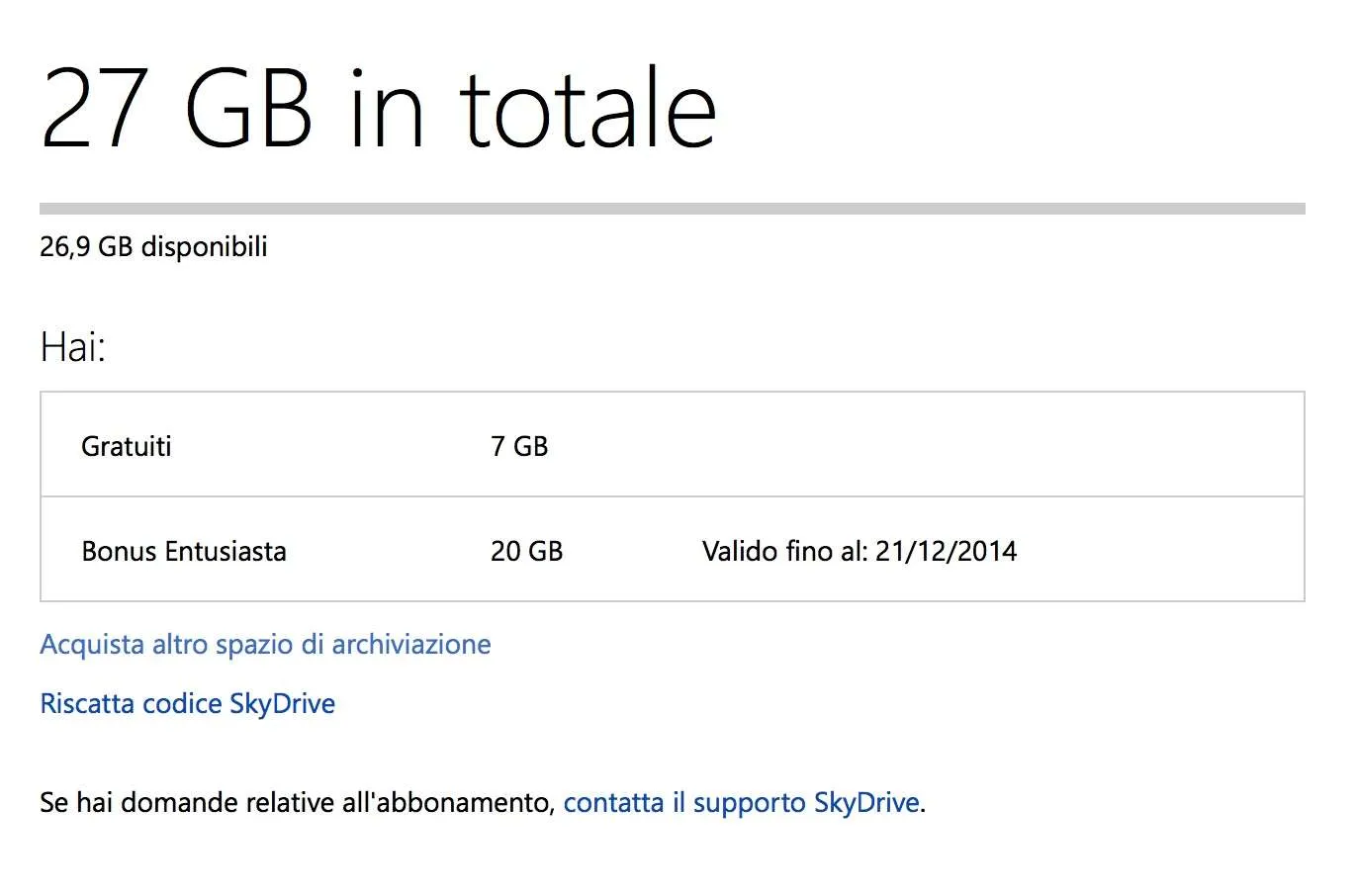The width and height of the screenshot is (1357, 896).
Task: Click the word 'totale' in the title
Action: pyautogui.click(x=588, y=108)
